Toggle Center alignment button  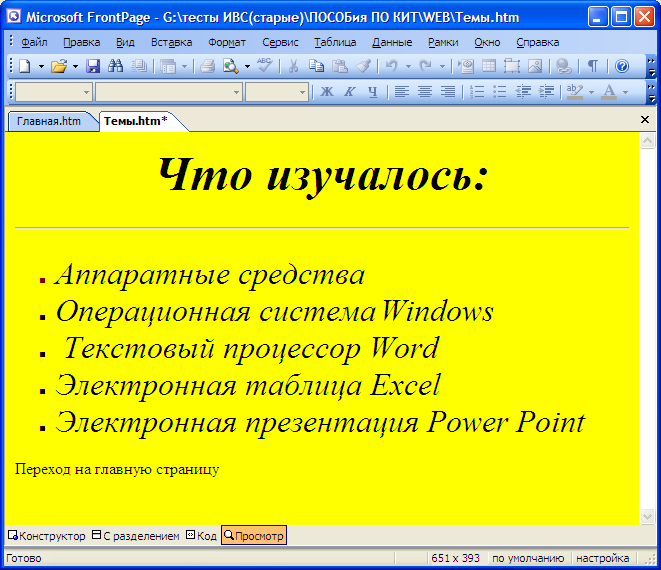pyautogui.click(x=425, y=91)
